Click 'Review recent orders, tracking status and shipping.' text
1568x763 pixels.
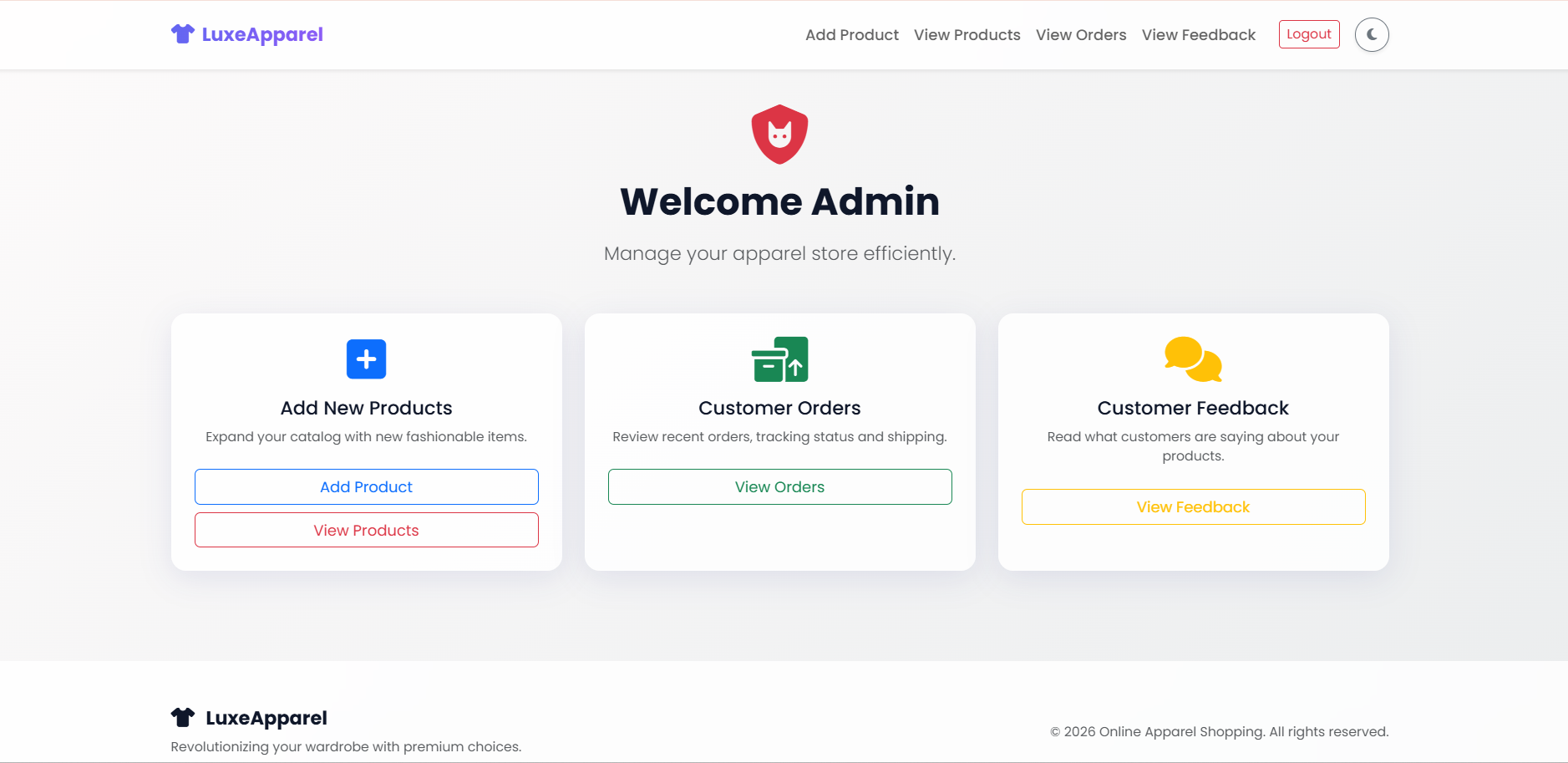tap(780, 436)
